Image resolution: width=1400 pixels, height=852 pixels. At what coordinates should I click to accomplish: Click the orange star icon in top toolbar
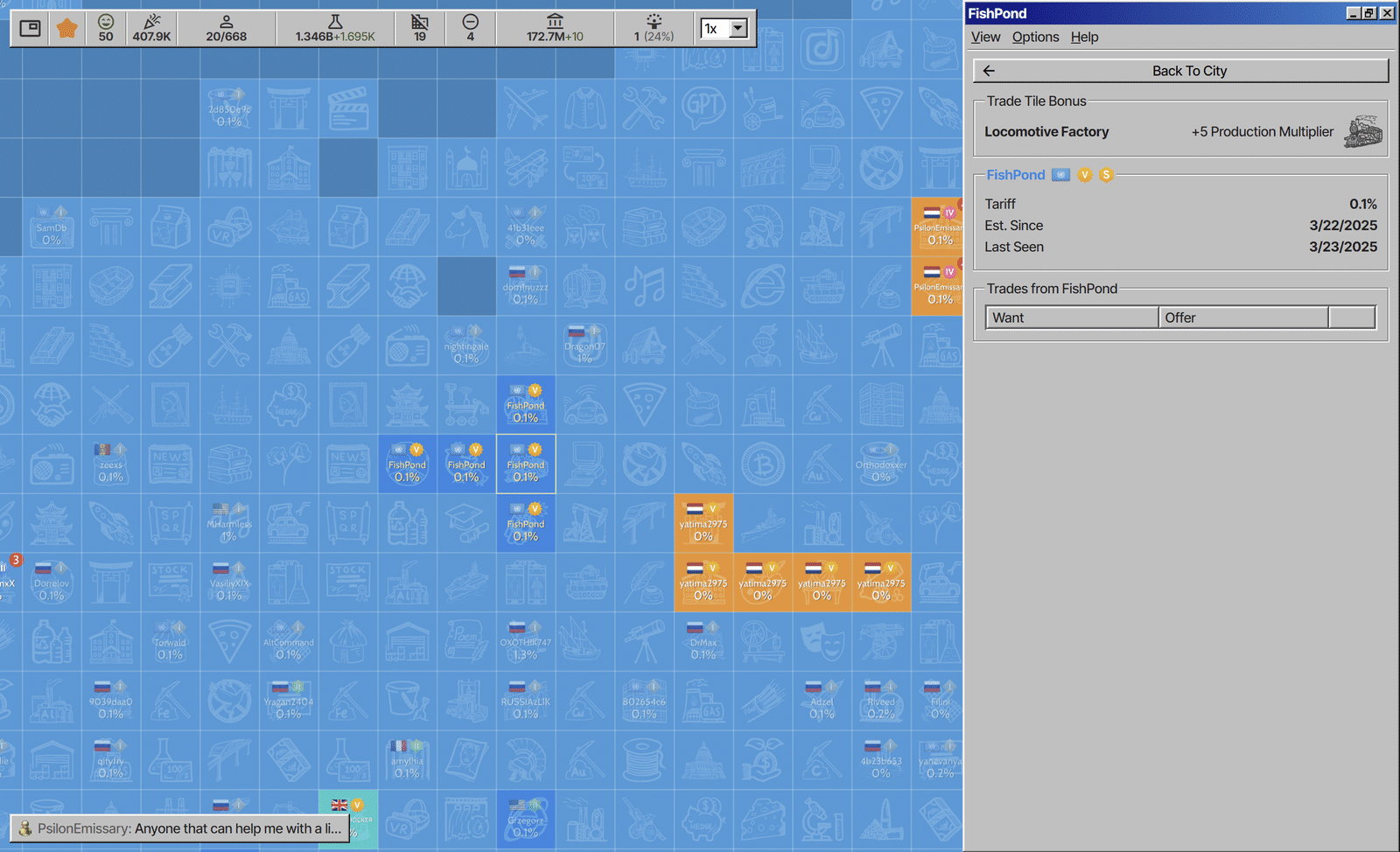[x=66, y=29]
